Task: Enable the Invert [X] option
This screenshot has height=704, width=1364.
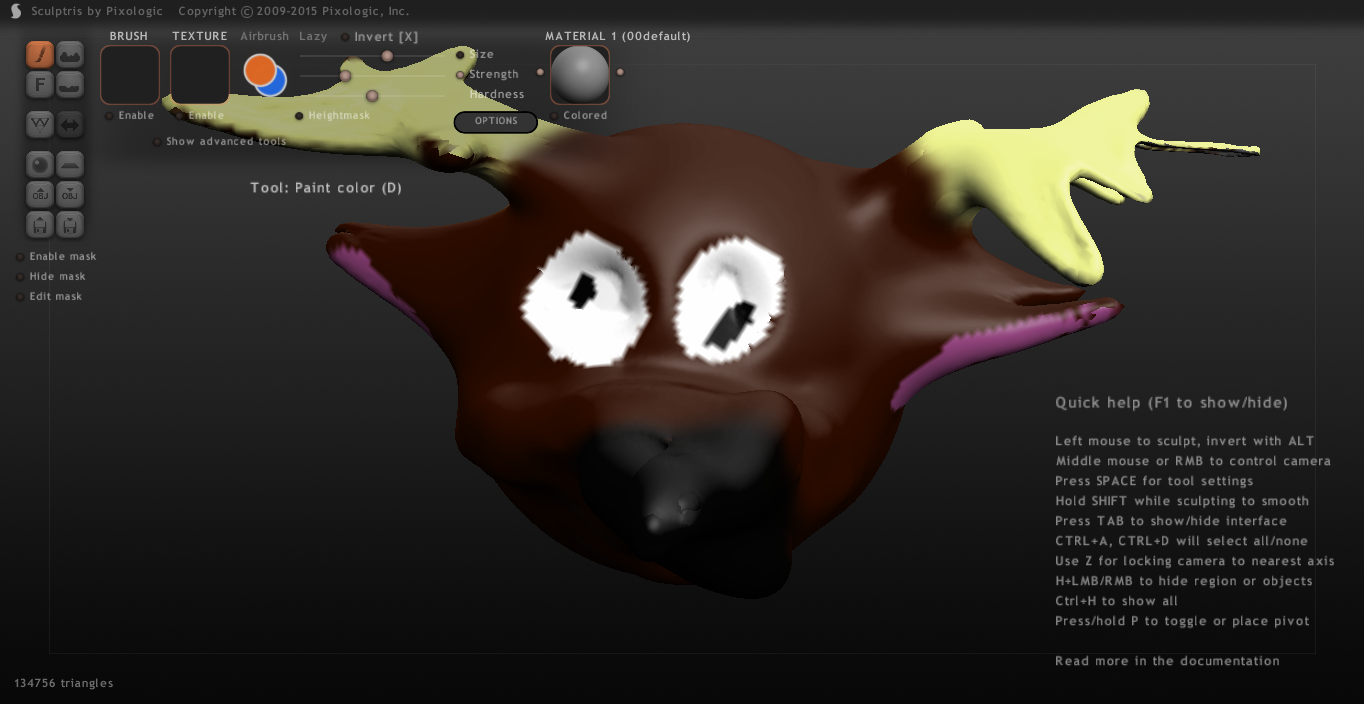Action: pyautogui.click(x=346, y=37)
